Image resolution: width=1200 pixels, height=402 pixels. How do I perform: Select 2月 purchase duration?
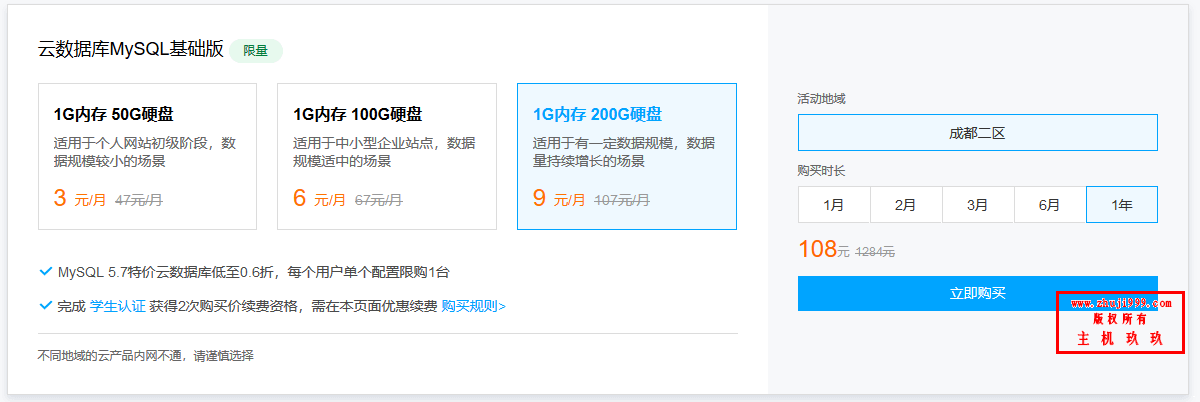[x=906, y=204]
